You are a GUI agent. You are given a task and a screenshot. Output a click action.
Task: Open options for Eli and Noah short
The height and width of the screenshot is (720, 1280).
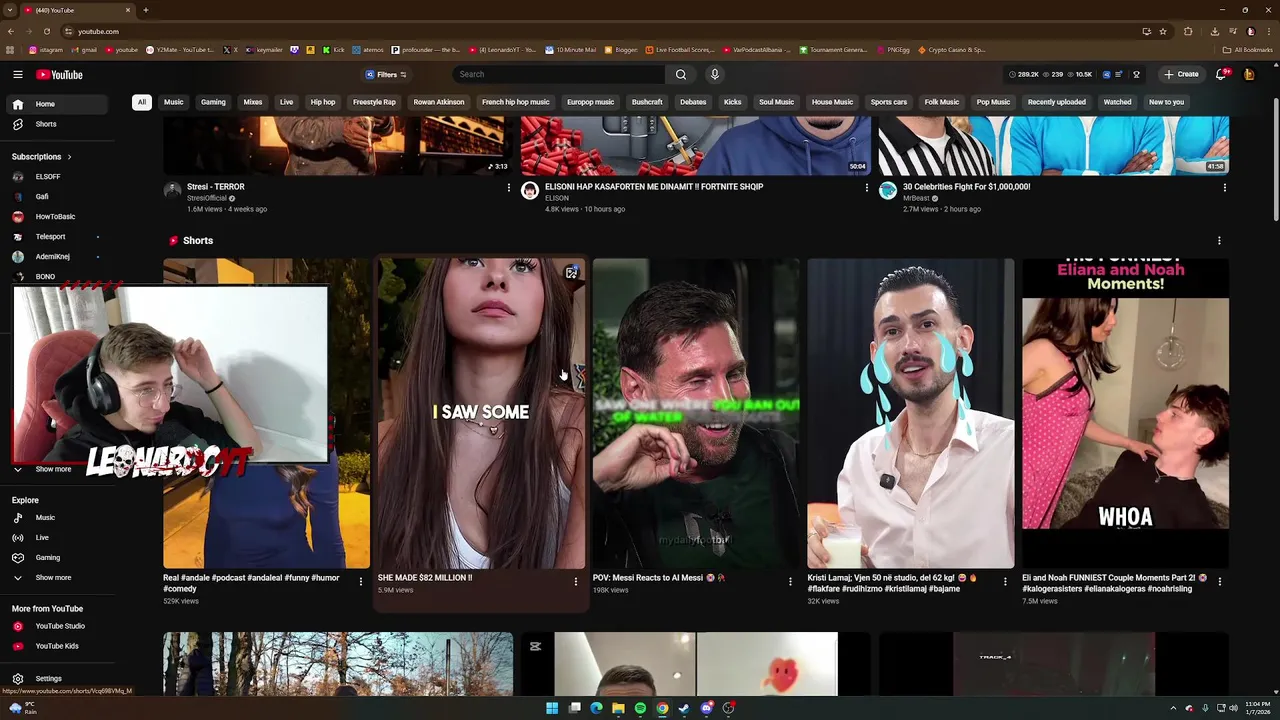click(1220, 581)
